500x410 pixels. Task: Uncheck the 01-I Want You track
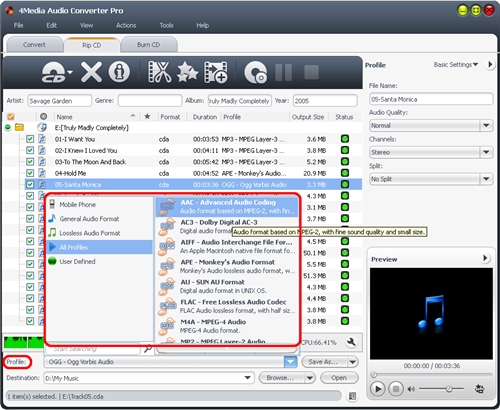[x=30, y=139]
